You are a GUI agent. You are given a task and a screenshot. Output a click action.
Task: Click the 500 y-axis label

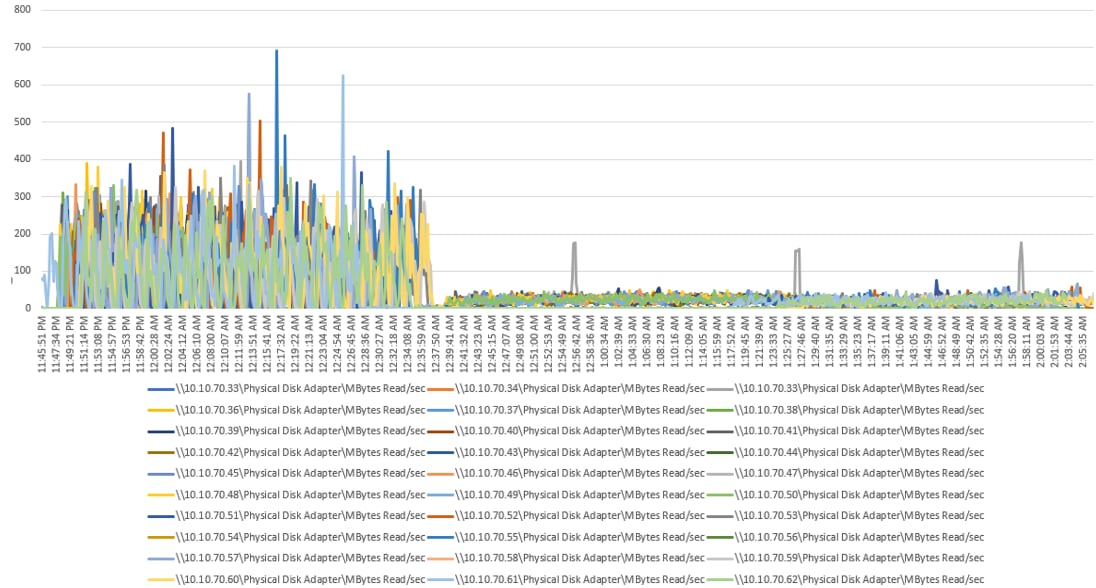23,122
